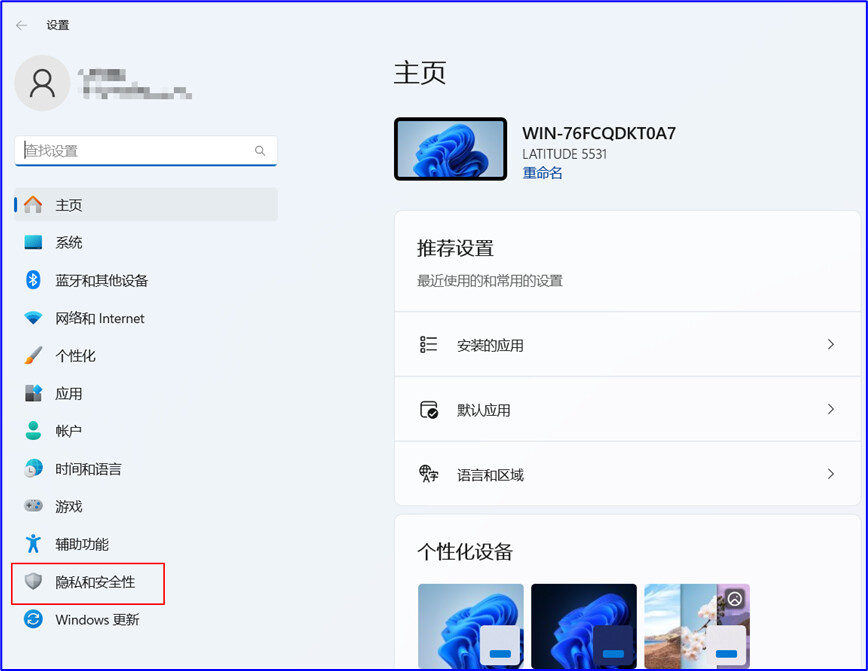Open 网络和 Internet settings

(146, 318)
